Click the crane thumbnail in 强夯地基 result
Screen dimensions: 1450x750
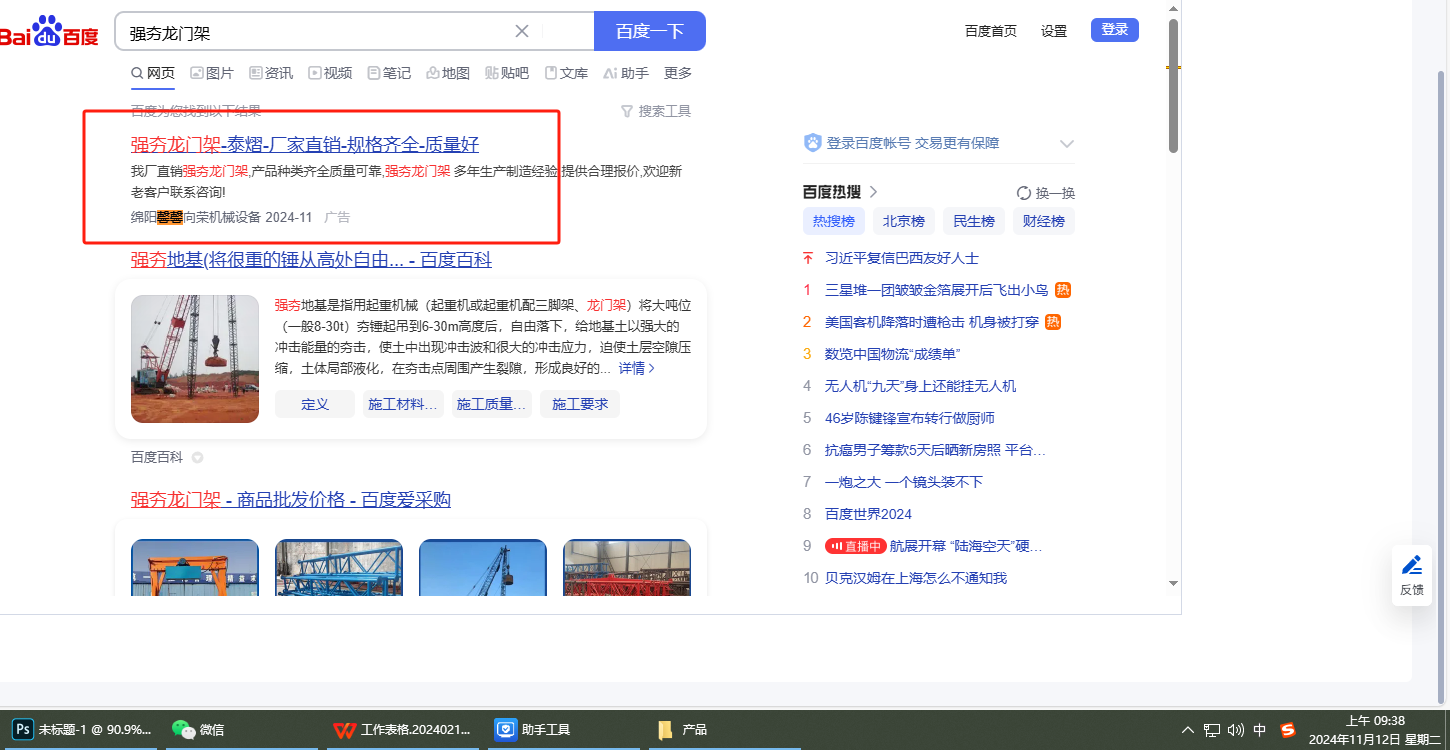195,358
